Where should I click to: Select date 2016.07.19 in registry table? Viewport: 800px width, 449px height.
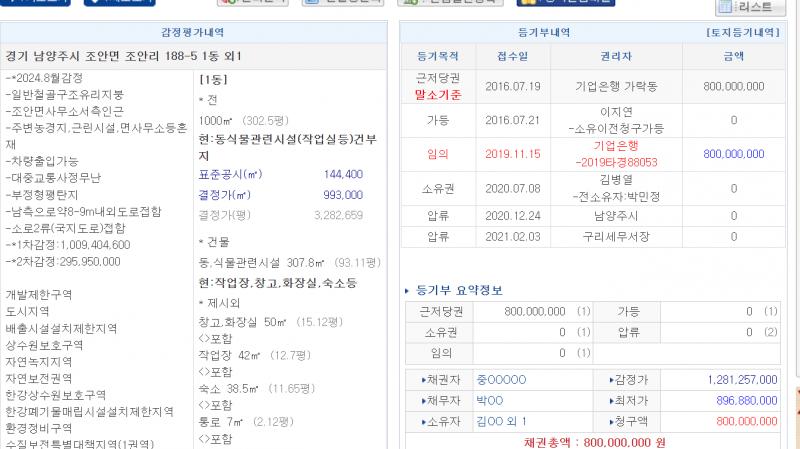(513, 86)
